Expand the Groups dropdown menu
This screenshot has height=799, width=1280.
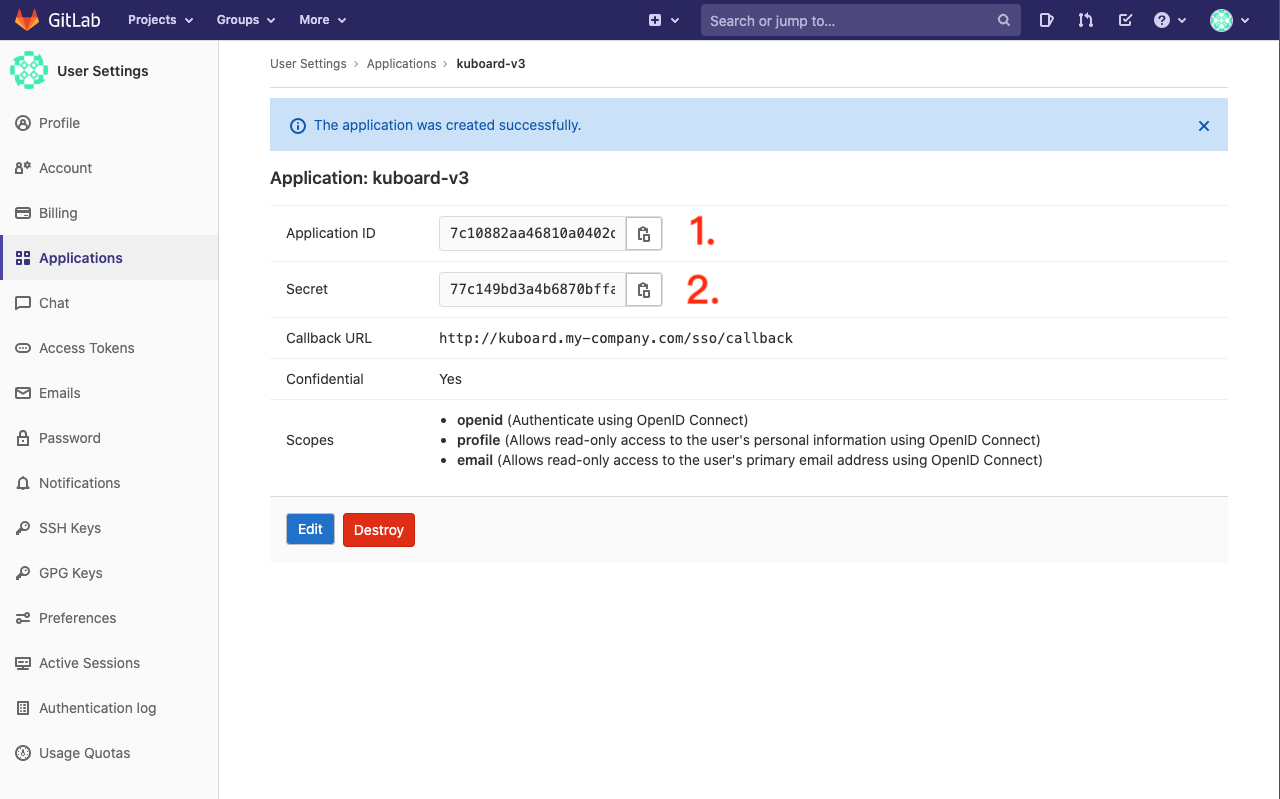coord(245,20)
